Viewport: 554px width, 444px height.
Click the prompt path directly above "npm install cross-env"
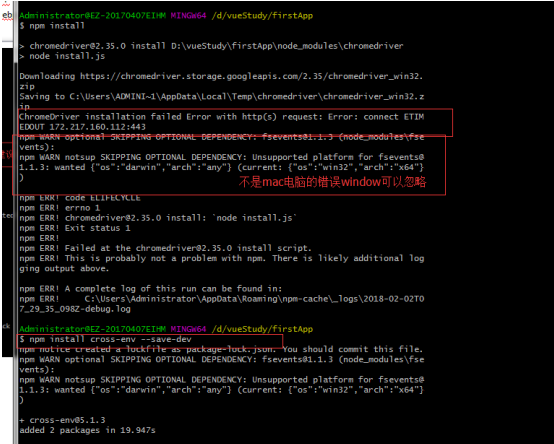262,329
